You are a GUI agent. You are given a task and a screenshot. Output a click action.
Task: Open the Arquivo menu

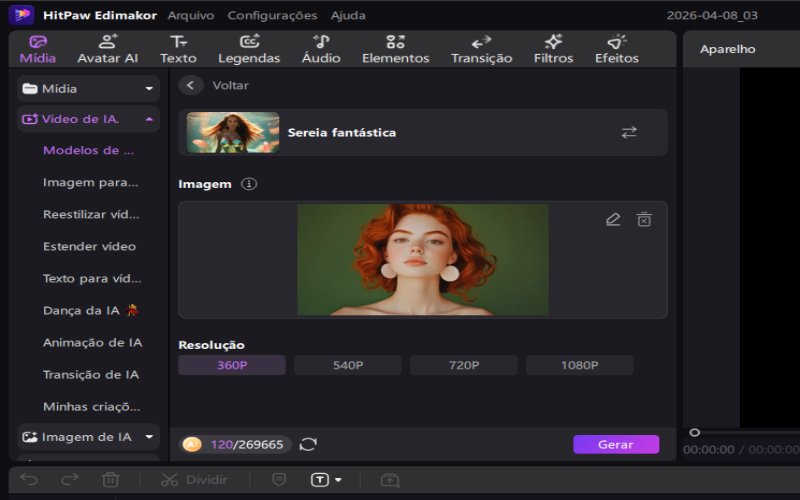191,15
